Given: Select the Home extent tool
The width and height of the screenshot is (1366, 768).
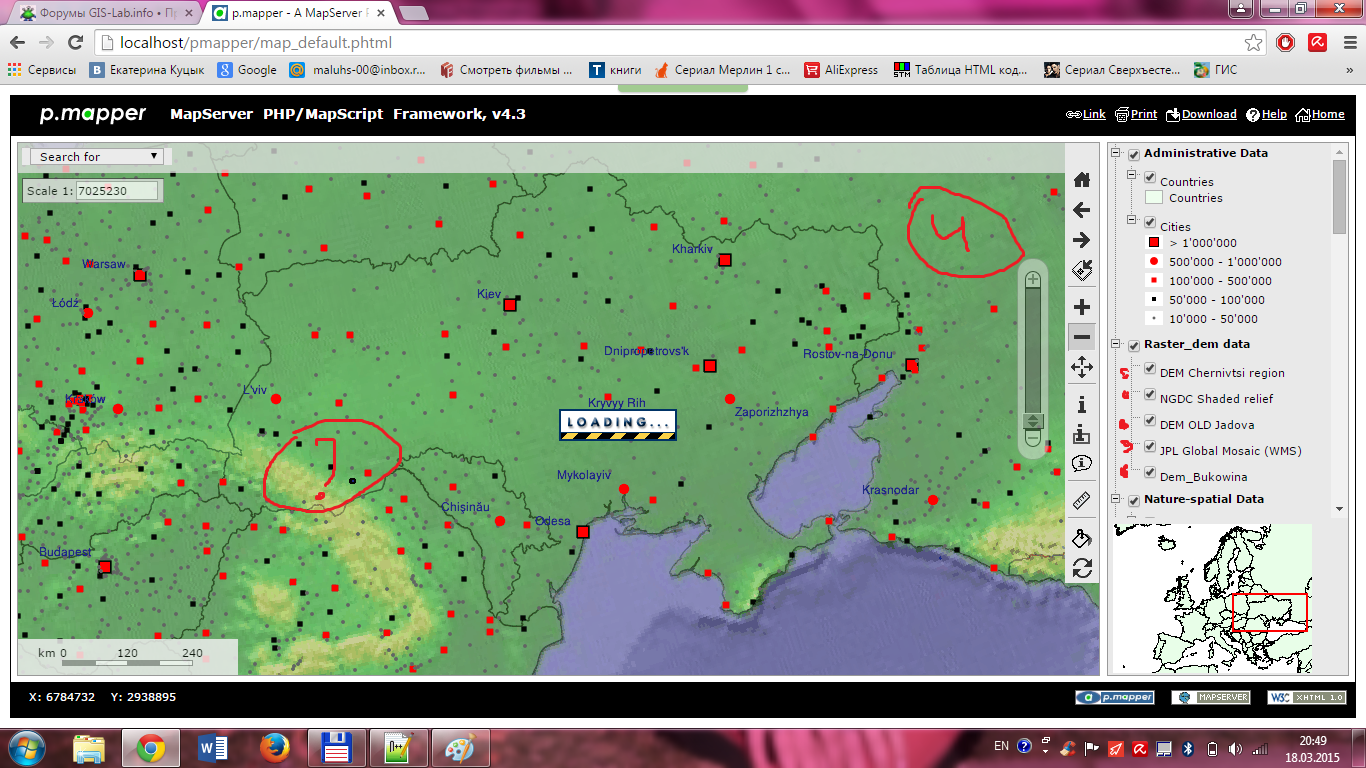Looking at the screenshot, I should (1081, 178).
